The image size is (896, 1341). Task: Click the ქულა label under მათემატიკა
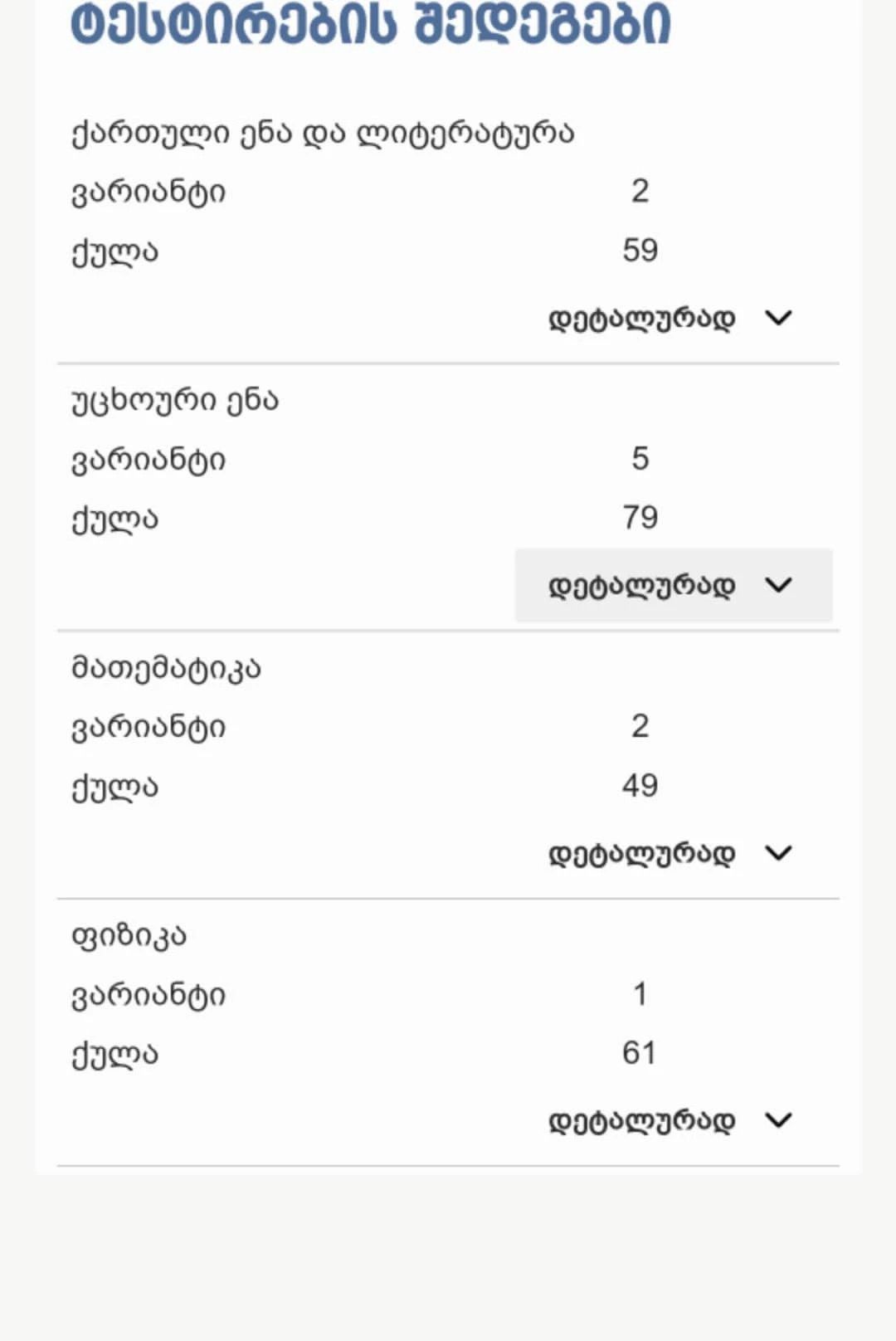[x=114, y=786]
